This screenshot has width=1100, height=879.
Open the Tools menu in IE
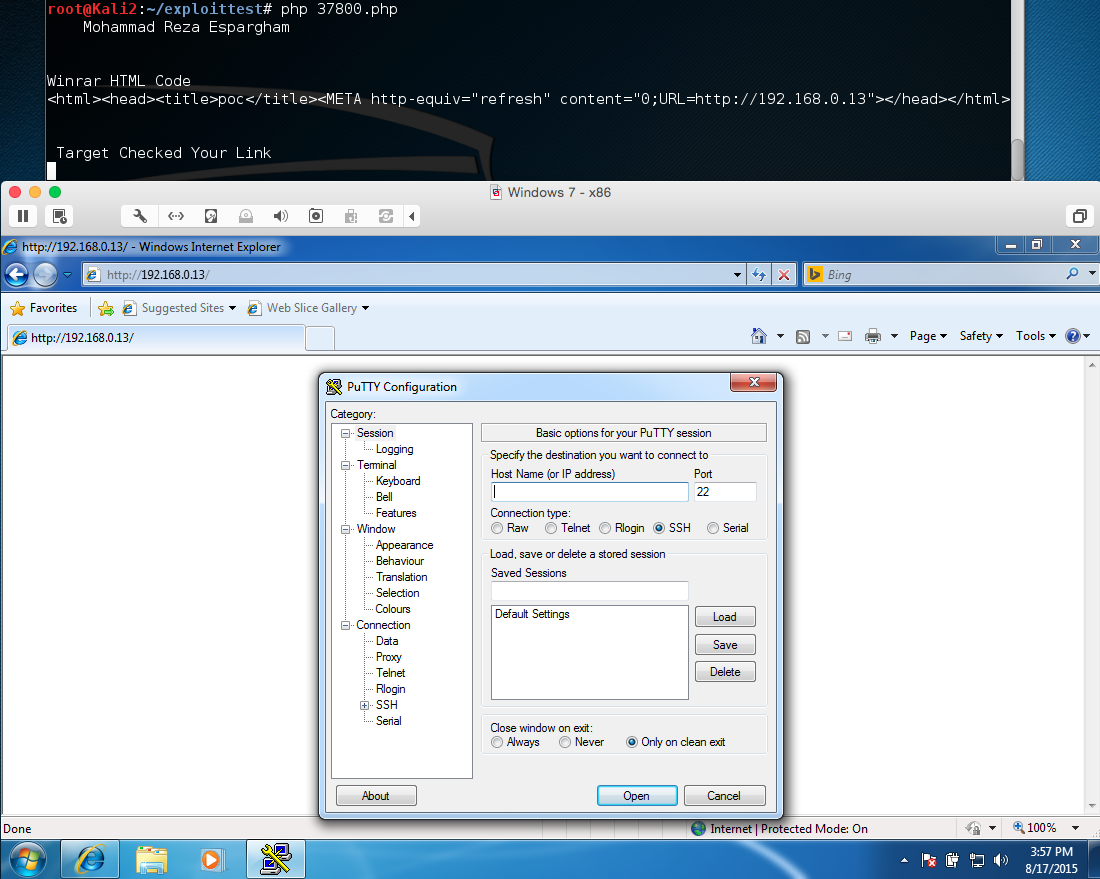(1035, 336)
